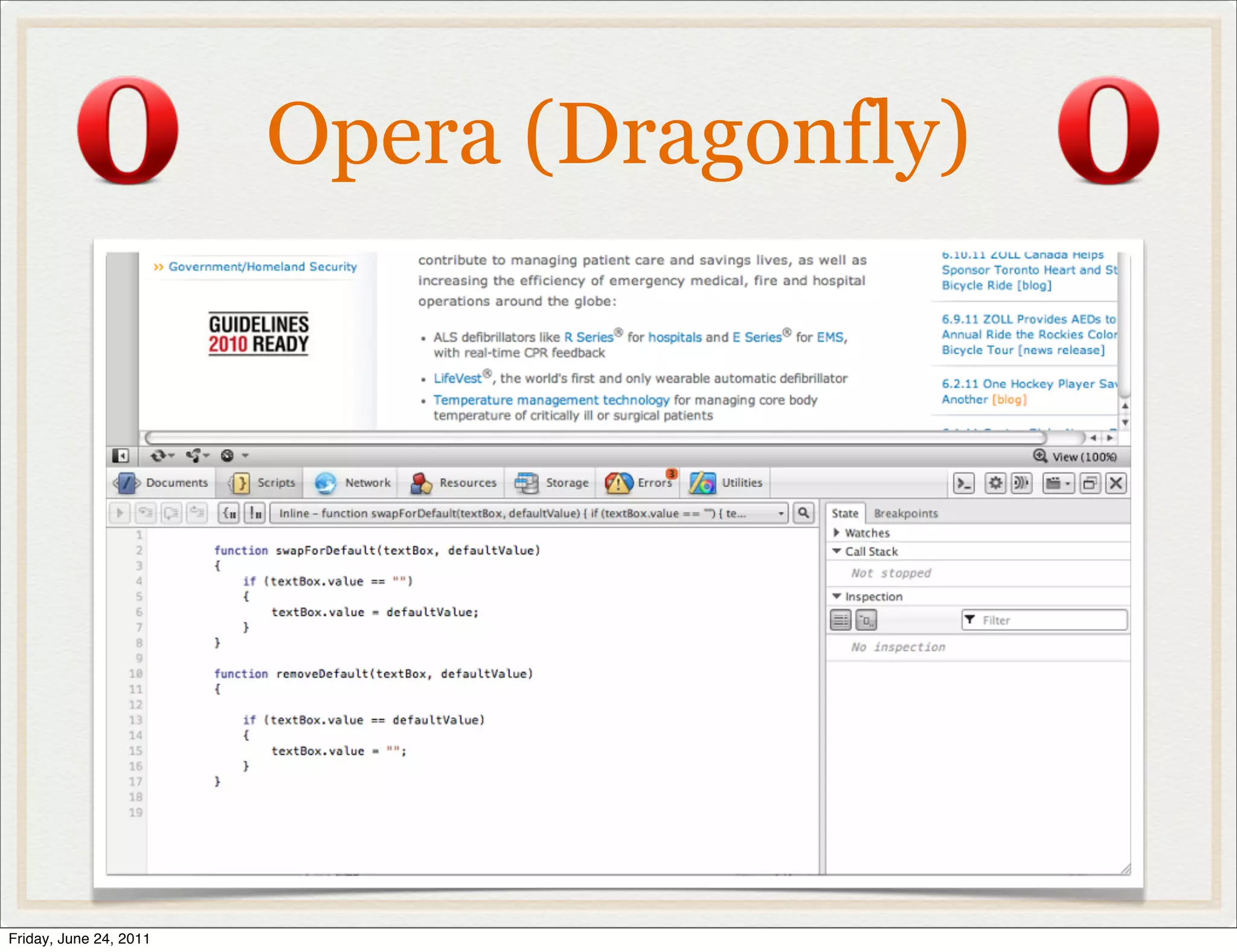Click the step over icon
This screenshot has height=952, width=1237.
point(171,513)
